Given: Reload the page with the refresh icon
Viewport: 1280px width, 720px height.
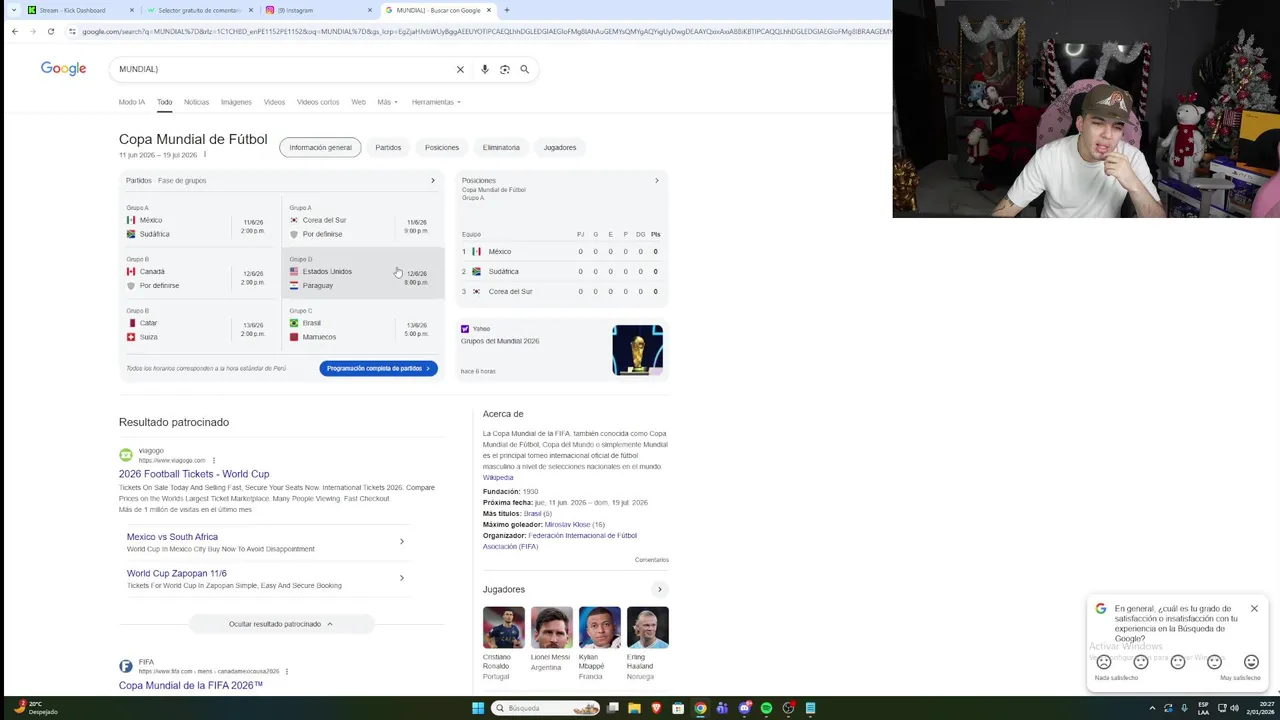Looking at the screenshot, I should (51, 31).
